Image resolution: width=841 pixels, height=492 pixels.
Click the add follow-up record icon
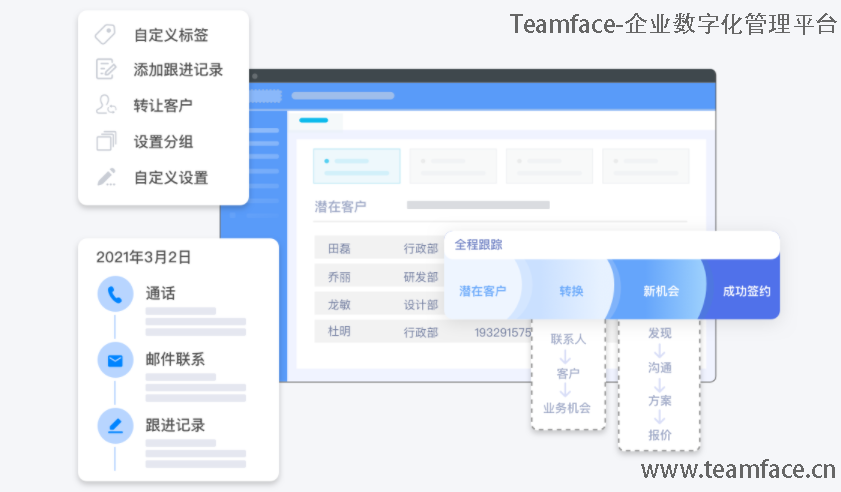pos(106,70)
